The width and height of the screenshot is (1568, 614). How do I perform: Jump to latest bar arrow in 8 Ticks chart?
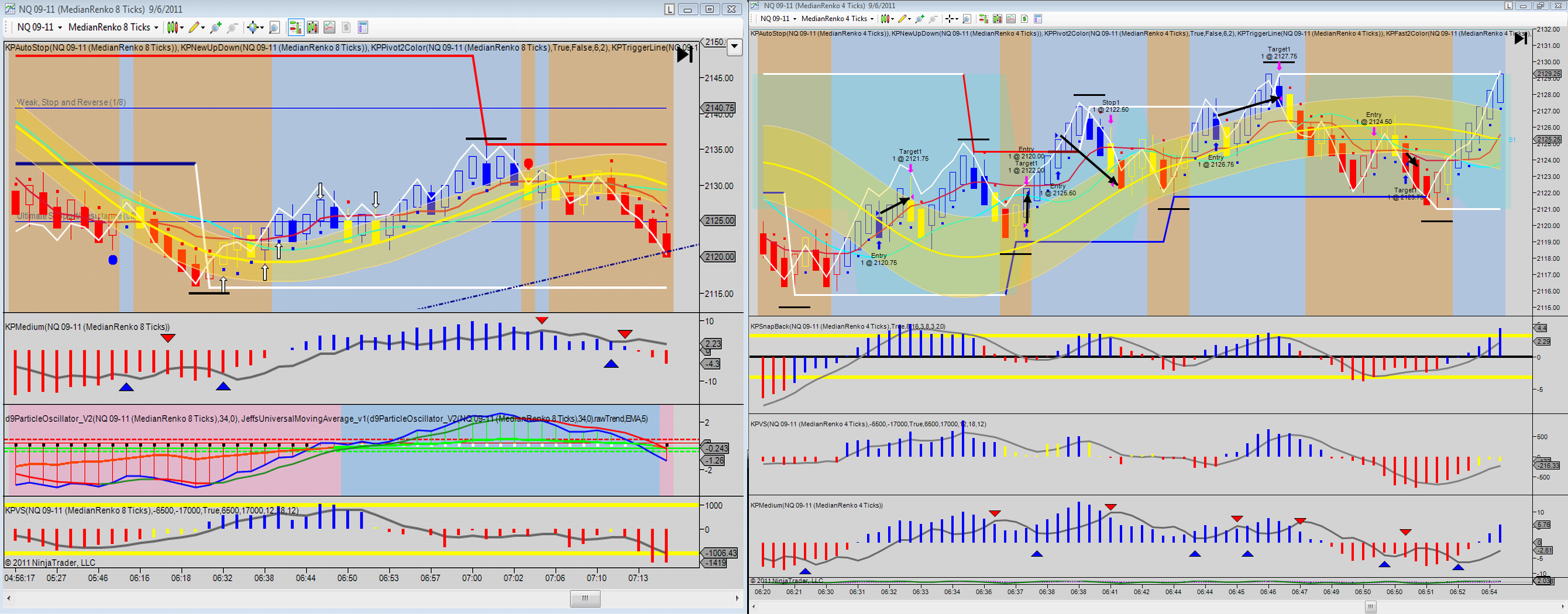[684, 55]
